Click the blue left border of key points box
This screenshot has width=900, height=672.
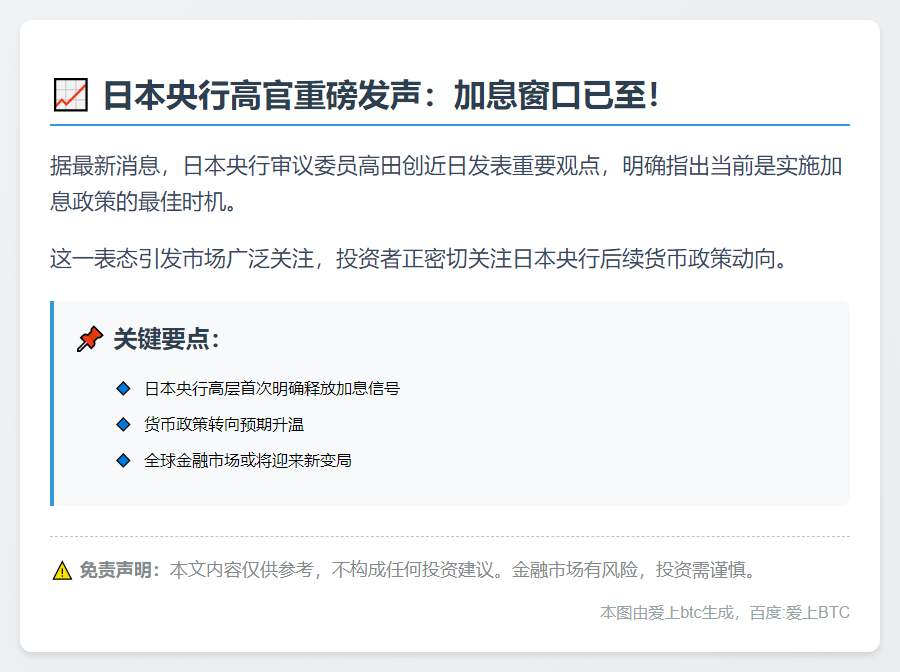52,403
